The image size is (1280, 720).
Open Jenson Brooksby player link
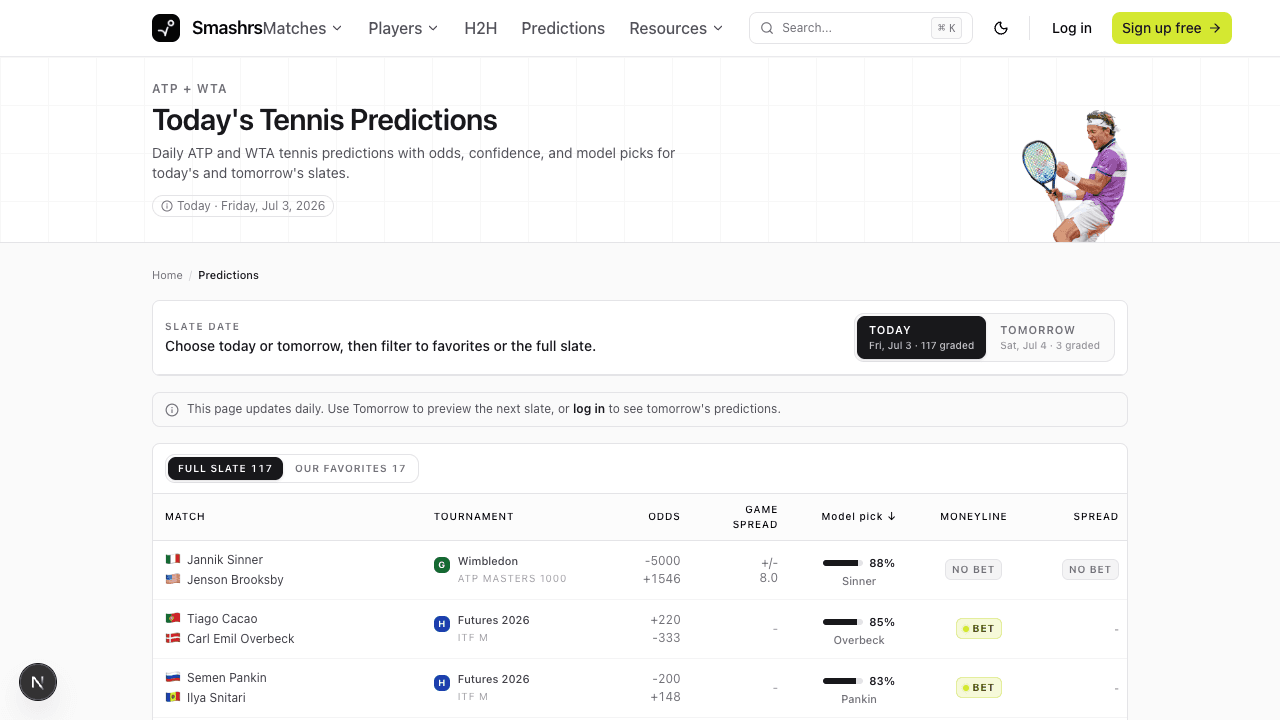point(235,580)
